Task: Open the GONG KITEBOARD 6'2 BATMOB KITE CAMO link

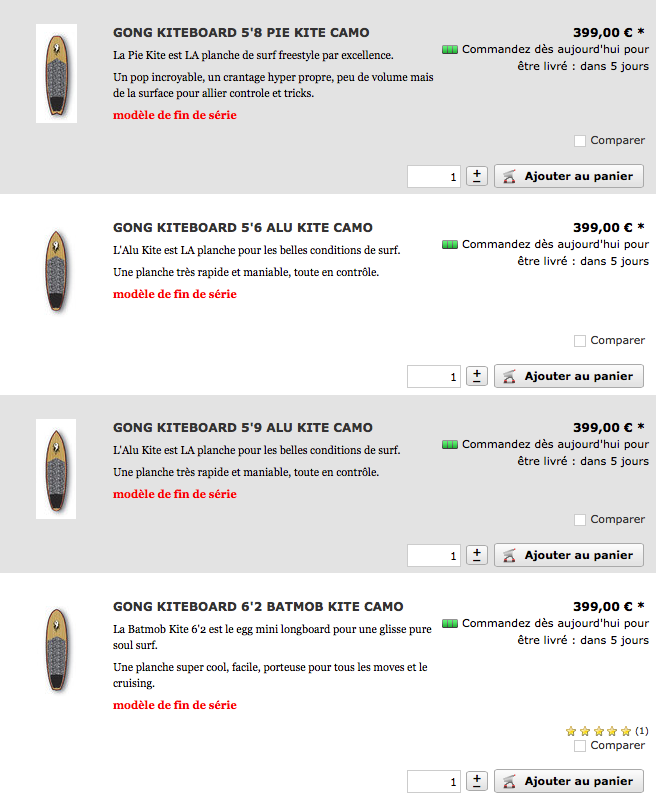Action: click(258, 607)
